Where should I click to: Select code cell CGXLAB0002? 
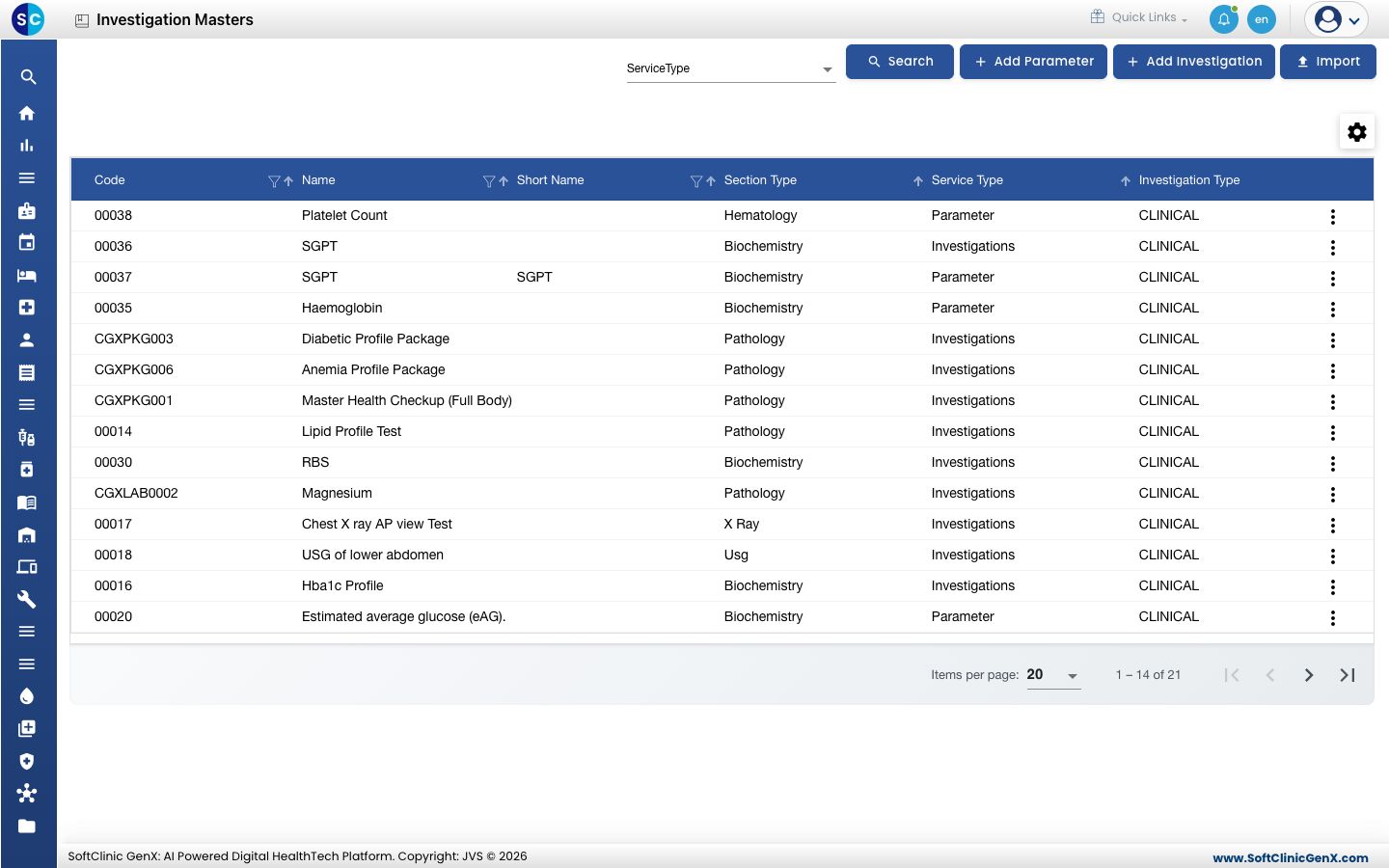(x=136, y=493)
